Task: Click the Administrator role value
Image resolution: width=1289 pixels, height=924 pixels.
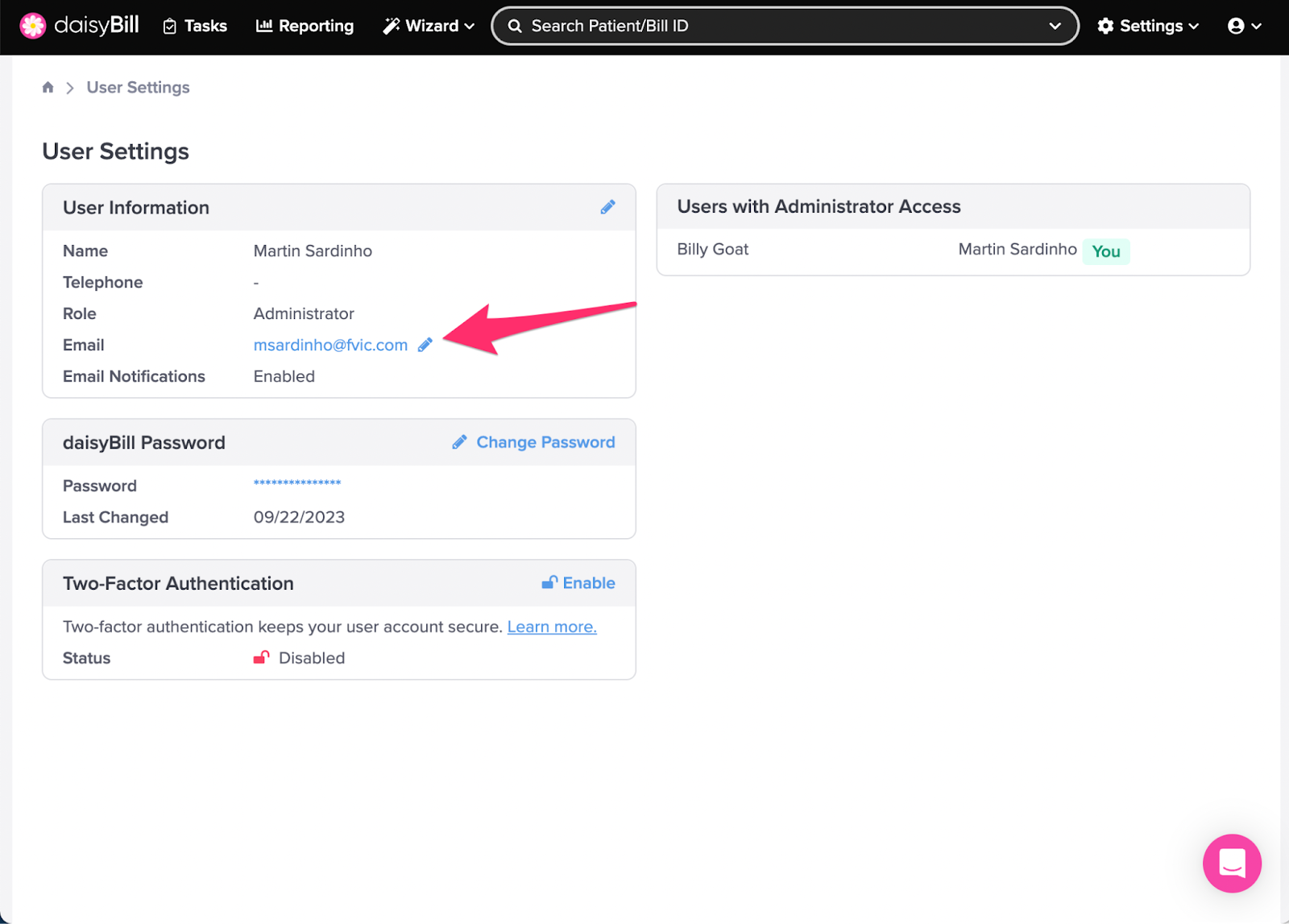Action: [x=304, y=313]
